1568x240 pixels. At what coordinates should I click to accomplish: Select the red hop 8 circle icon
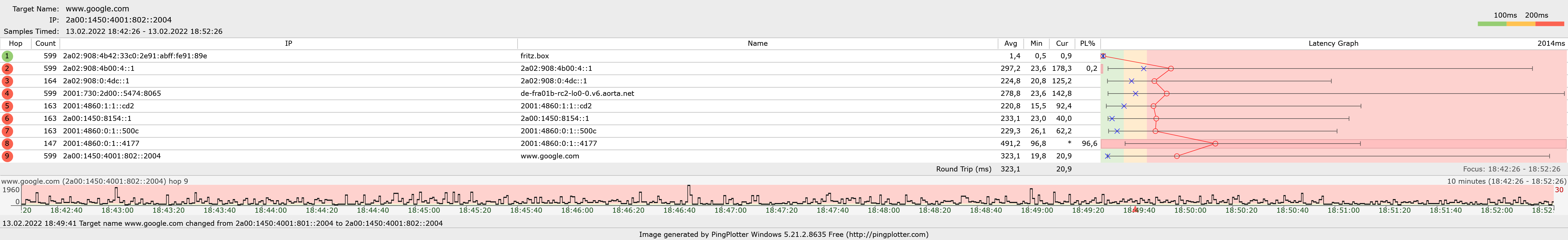pos(7,144)
